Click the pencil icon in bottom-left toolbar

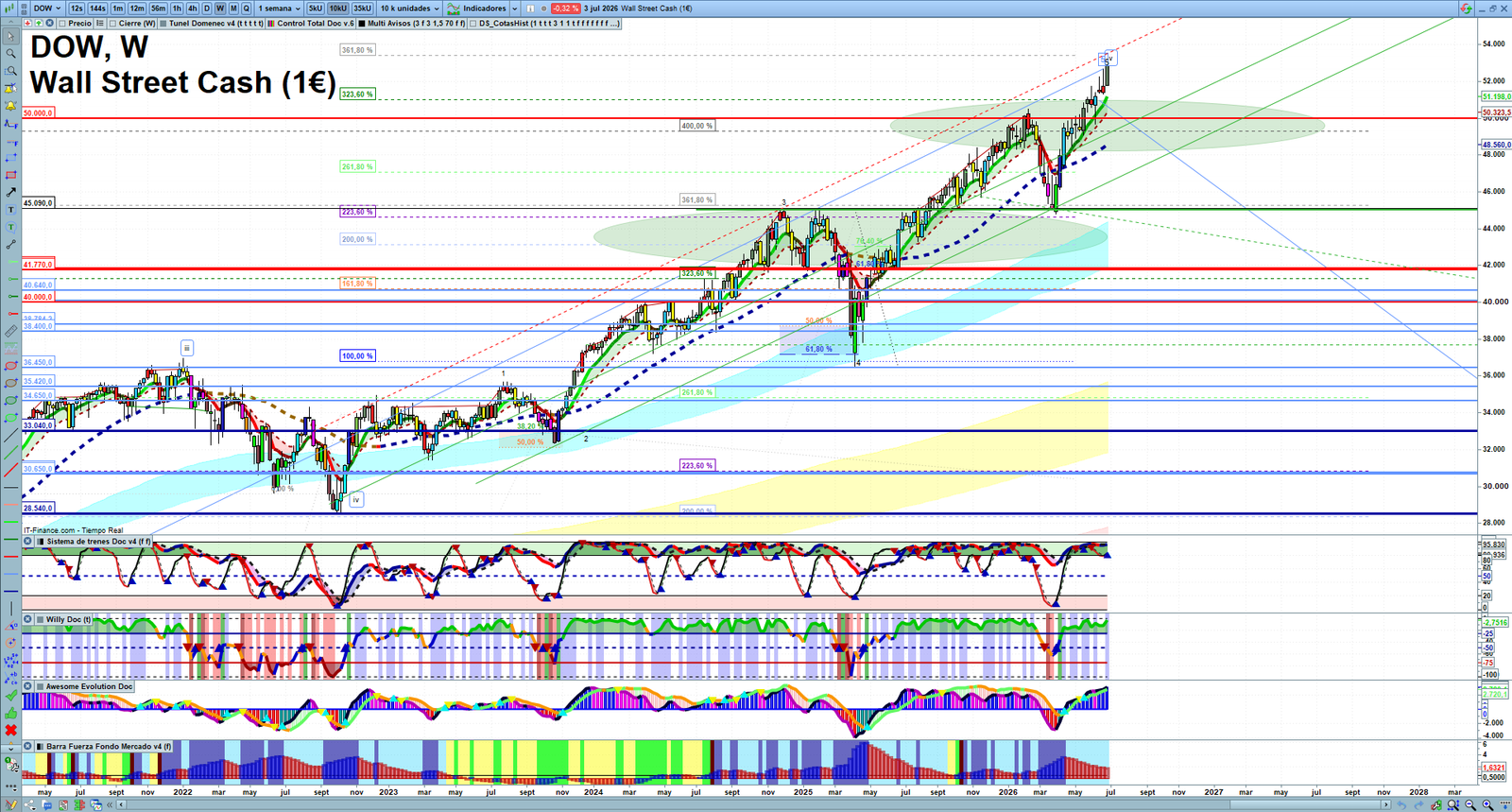[x=11, y=804]
